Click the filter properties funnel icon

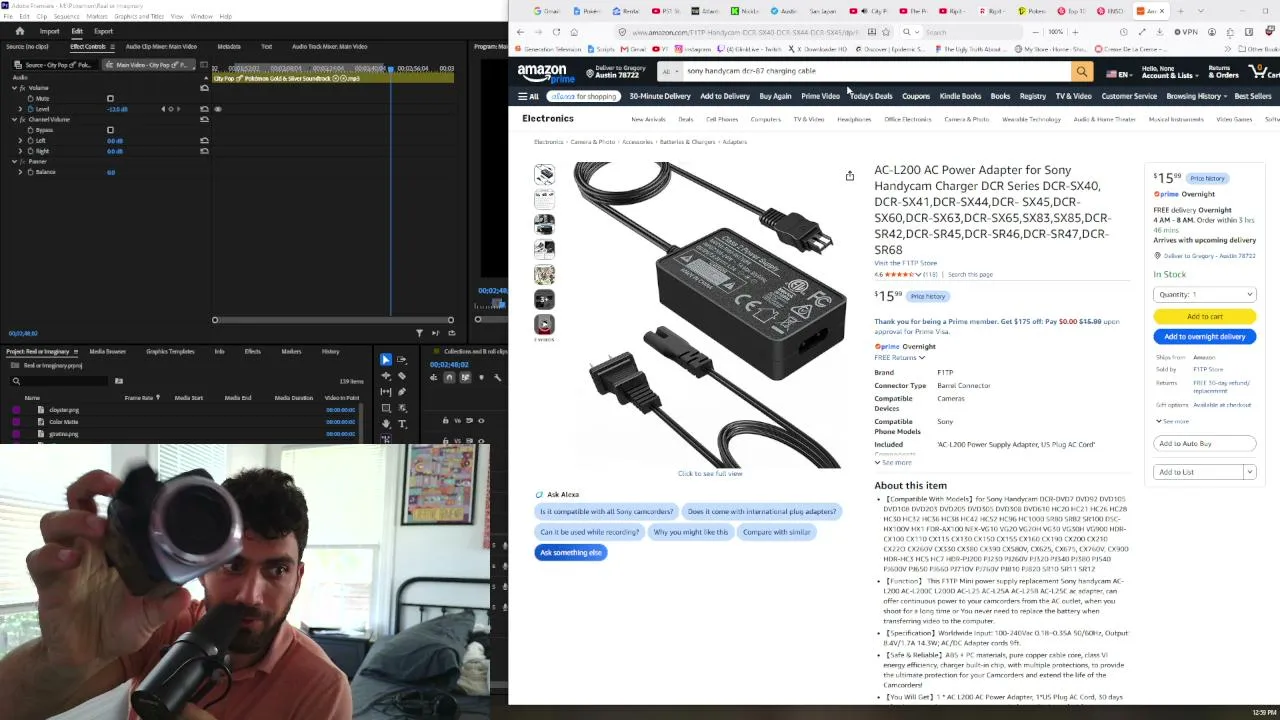419,333
